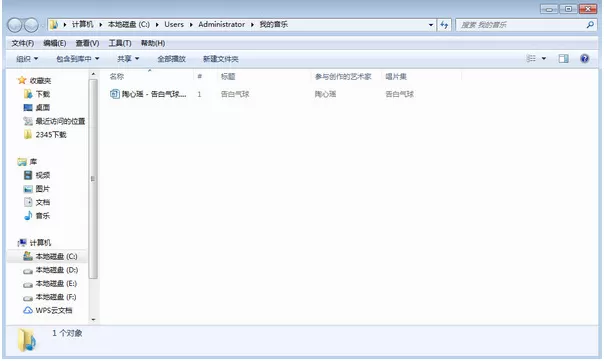Screen dimensions: 604x361
Task: Toggle the preview pane icon
Action: coord(563,59)
